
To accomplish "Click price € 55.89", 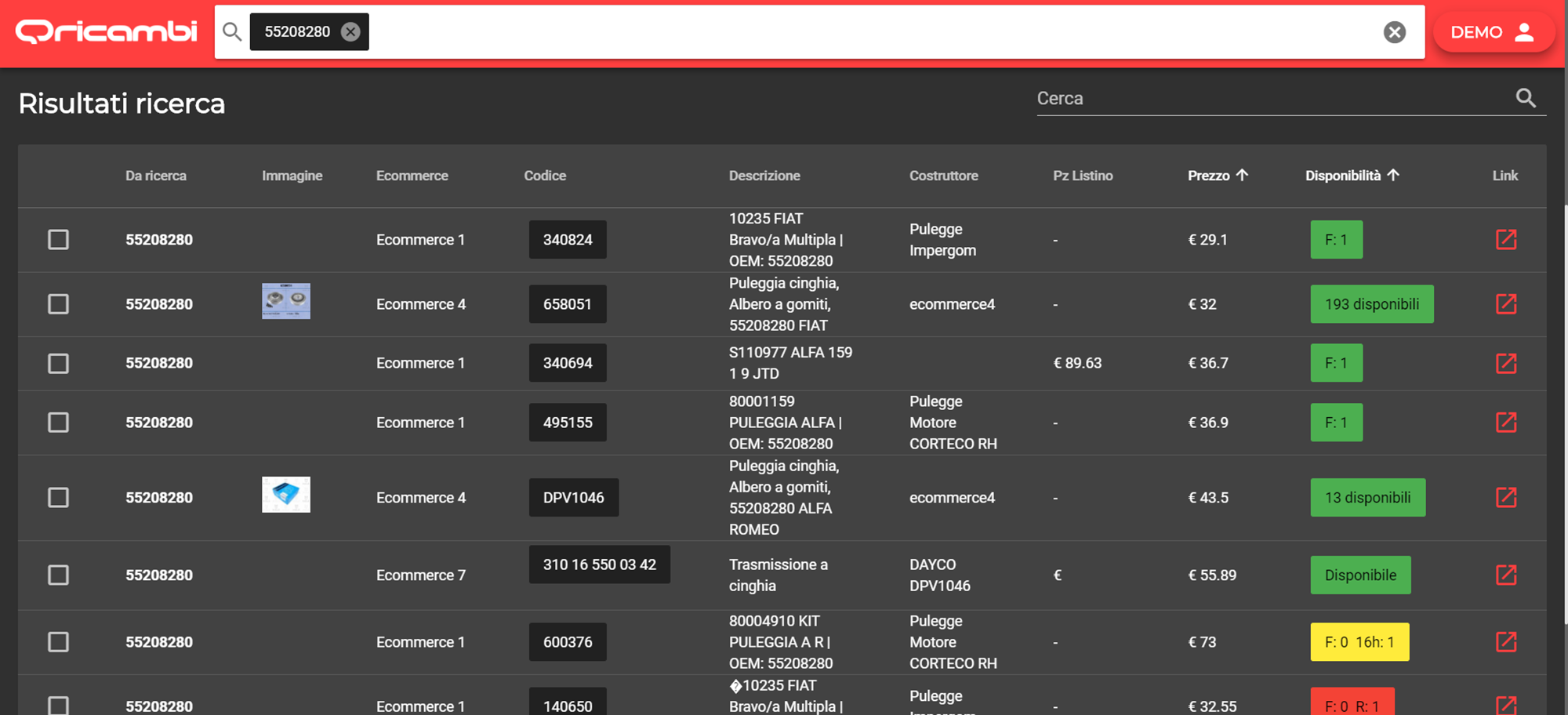I will pos(1212,575).
